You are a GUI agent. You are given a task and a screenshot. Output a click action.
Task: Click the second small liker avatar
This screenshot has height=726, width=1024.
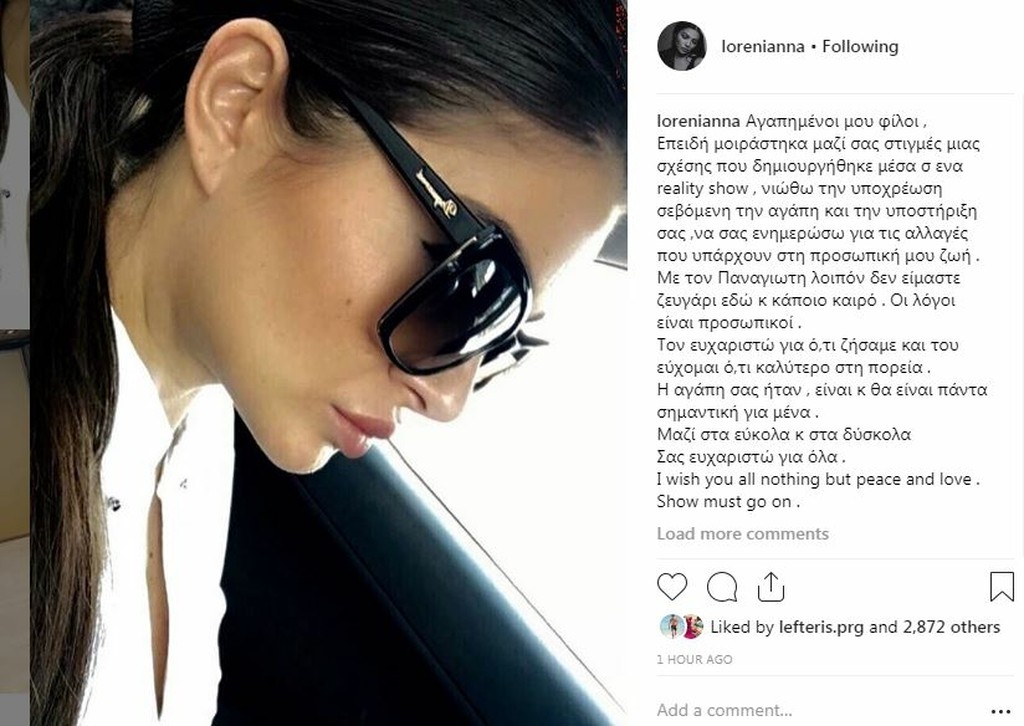[692, 626]
